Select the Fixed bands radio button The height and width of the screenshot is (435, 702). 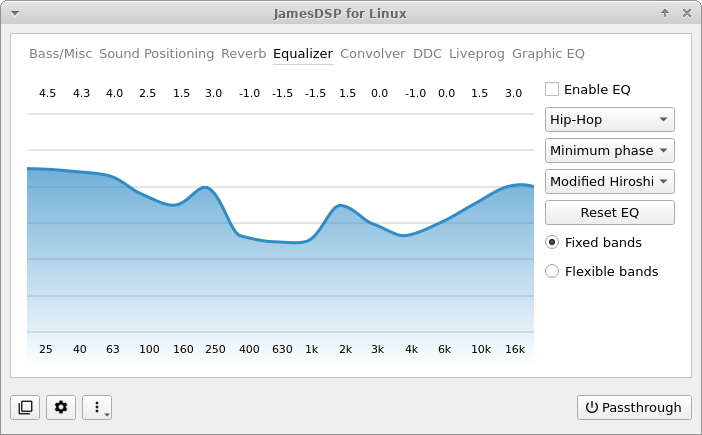click(552, 242)
